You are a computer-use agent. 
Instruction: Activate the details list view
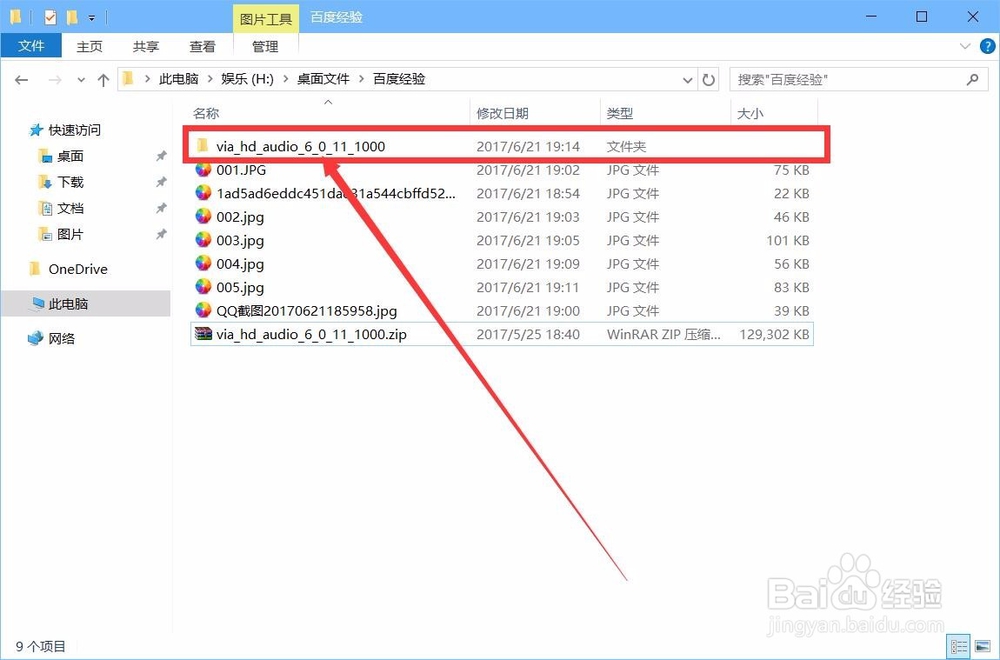point(959,645)
